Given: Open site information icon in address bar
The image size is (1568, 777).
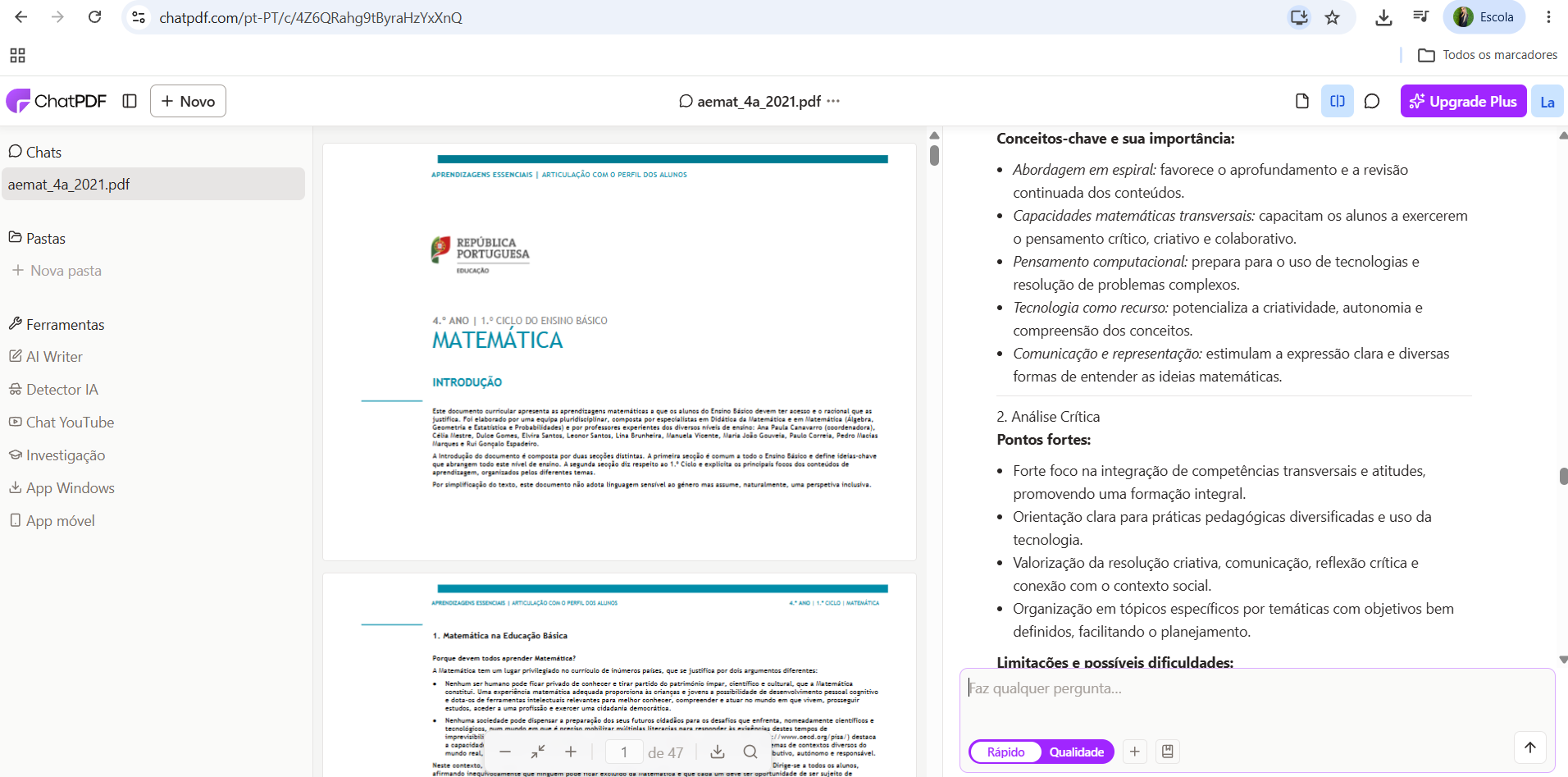Looking at the screenshot, I should (x=139, y=17).
